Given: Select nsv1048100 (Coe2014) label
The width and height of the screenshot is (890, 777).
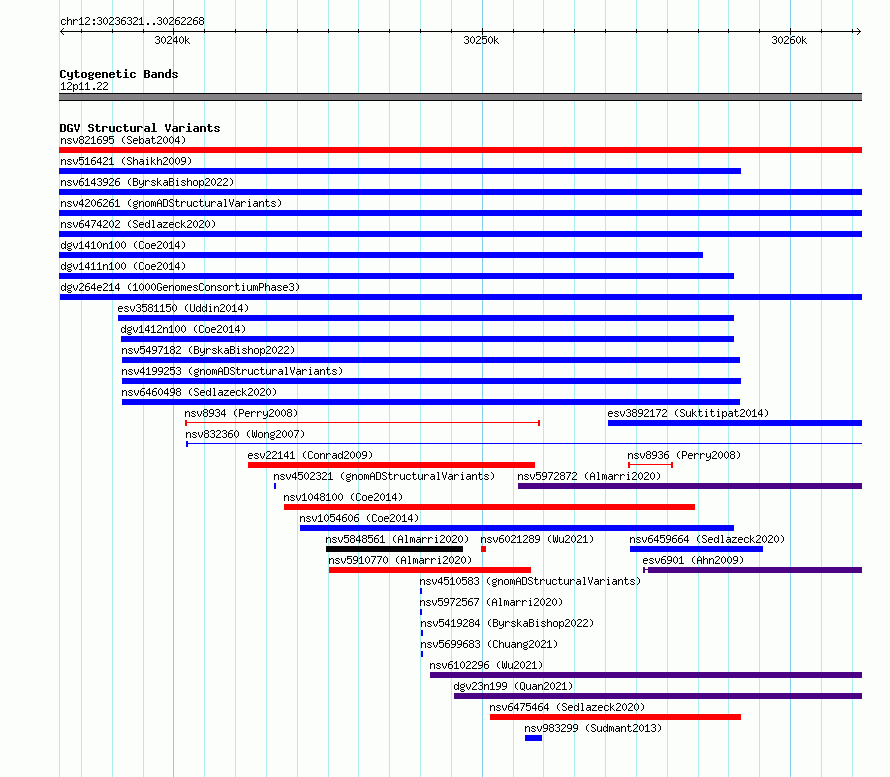Looking at the screenshot, I should (343, 497).
